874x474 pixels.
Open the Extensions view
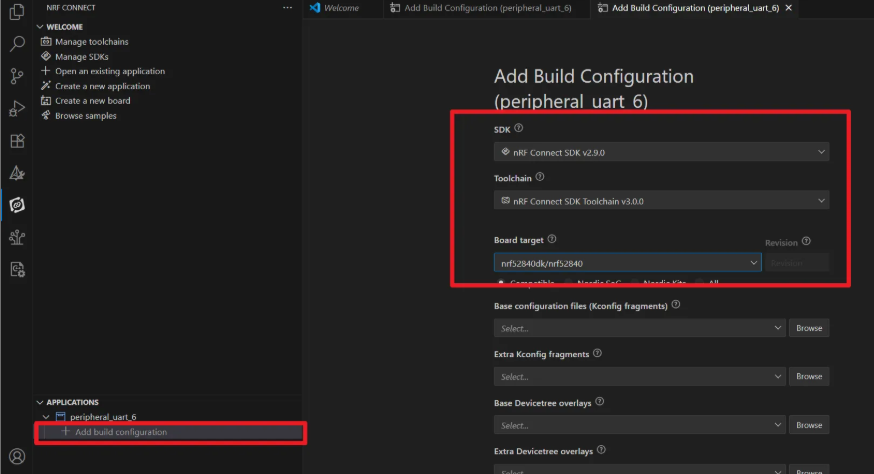pos(16,141)
